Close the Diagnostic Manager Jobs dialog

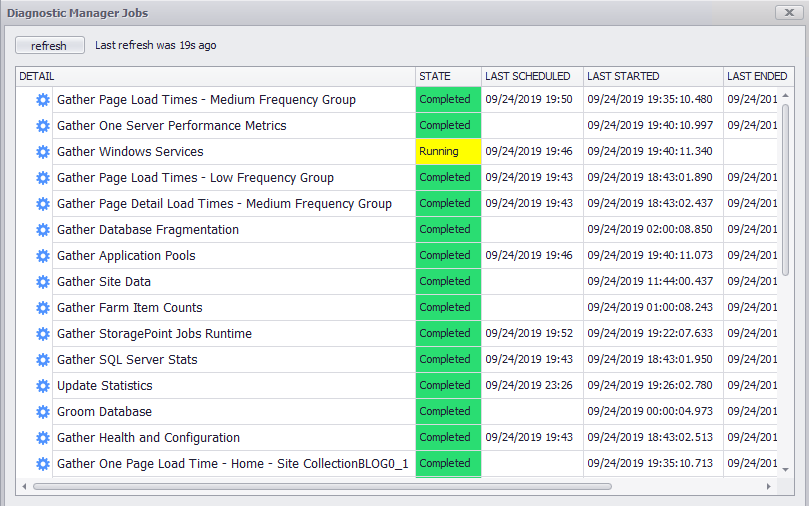789,12
